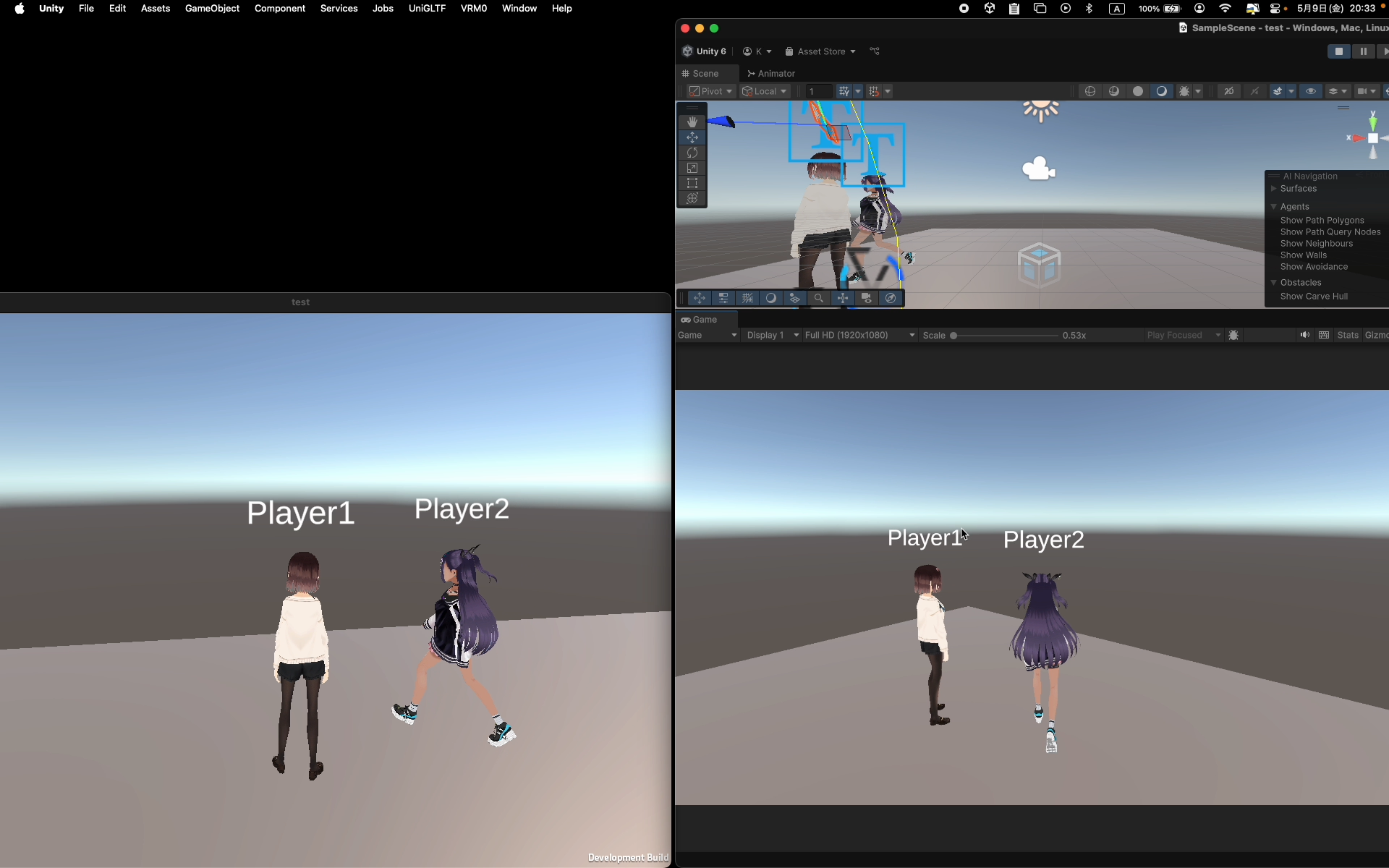The width and height of the screenshot is (1389, 868).
Task: Click the grid snap value input field
Action: 819,91
